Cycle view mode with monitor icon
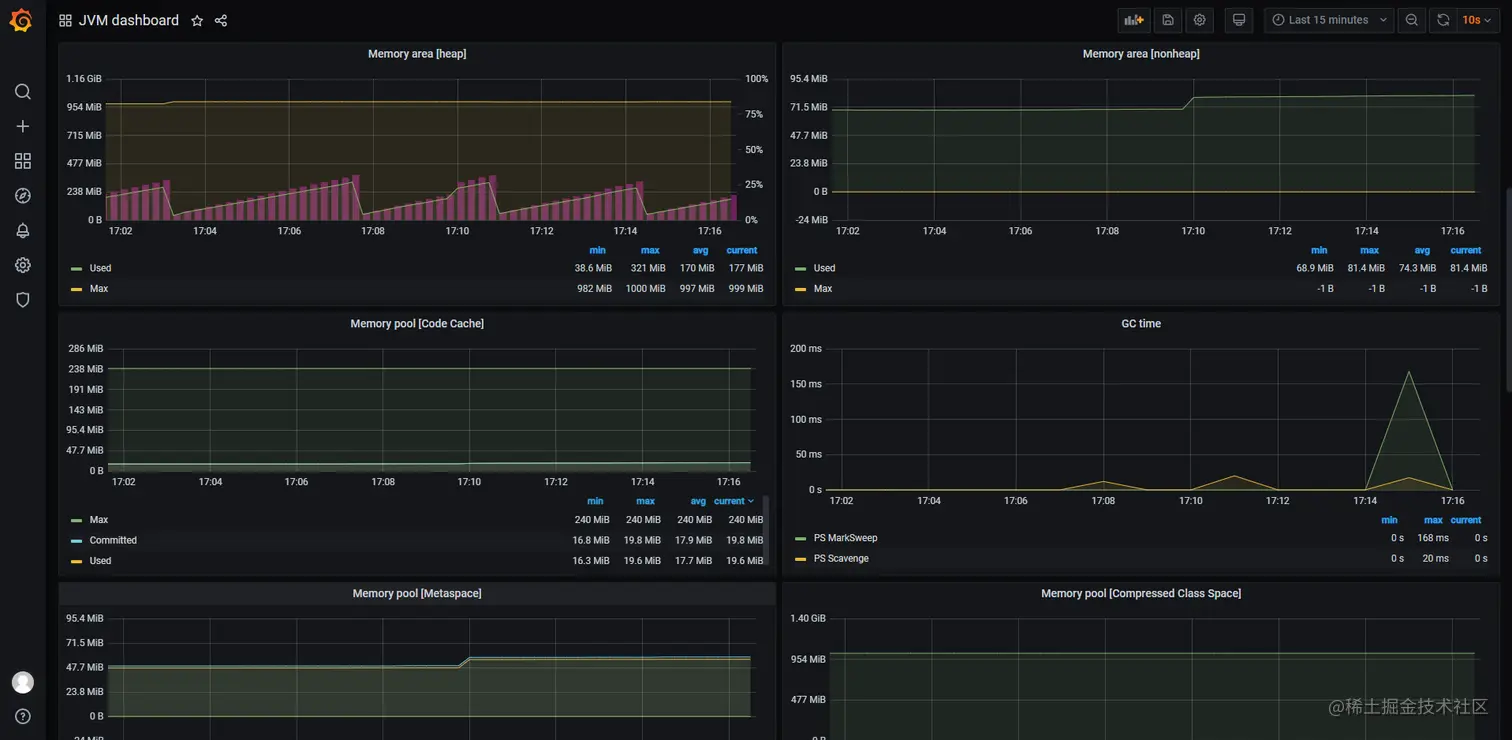The width and height of the screenshot is (1512, 740). click(x=1239, y=20)
